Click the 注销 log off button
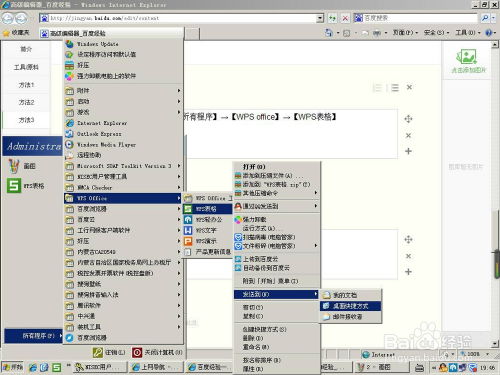 (x=109, y=352)
